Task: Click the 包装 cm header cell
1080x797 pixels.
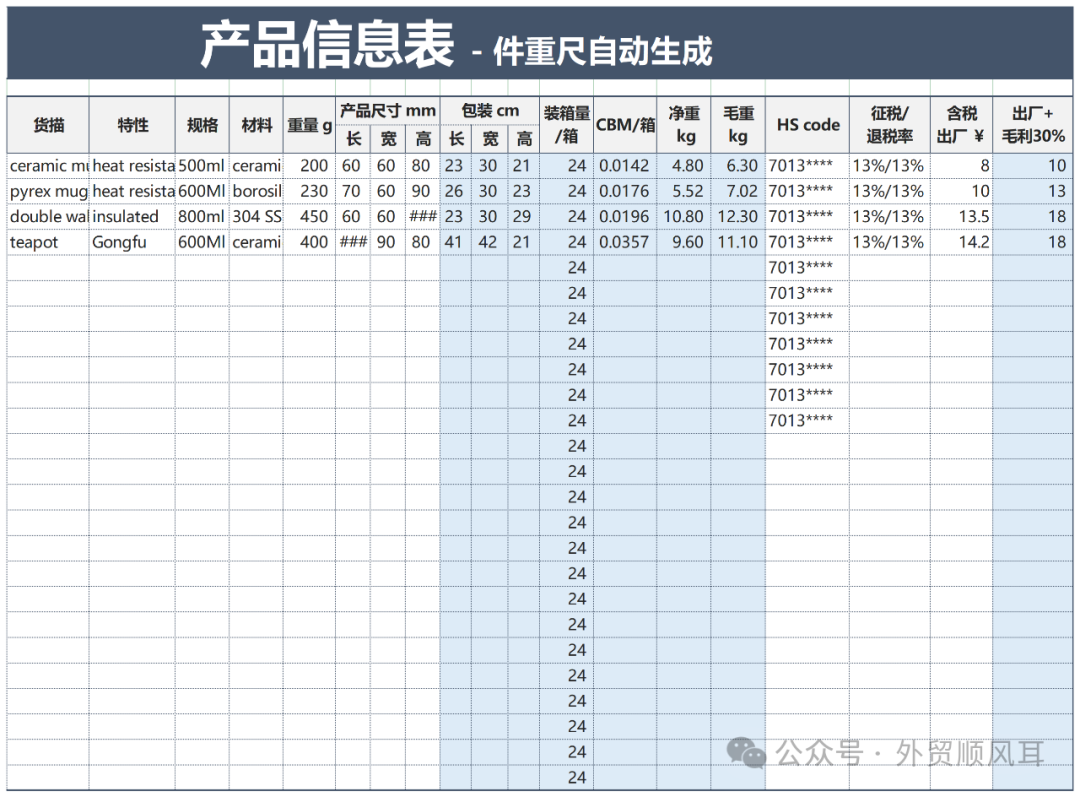Action: [489, 110]
